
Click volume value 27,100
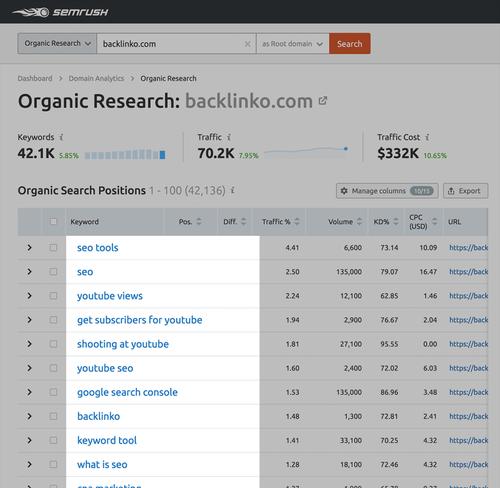351,344
